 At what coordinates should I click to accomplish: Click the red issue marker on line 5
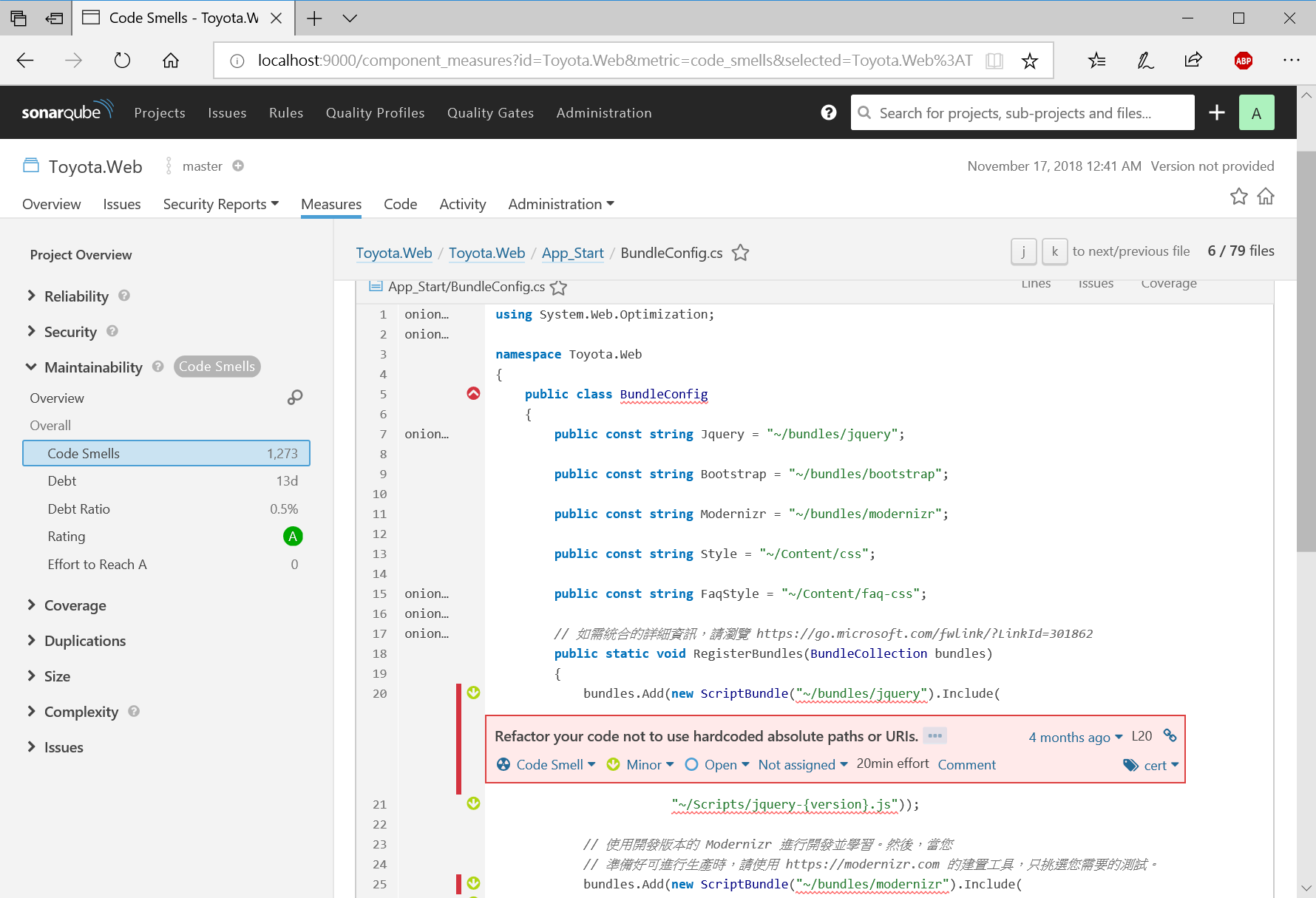coord(473,393)
